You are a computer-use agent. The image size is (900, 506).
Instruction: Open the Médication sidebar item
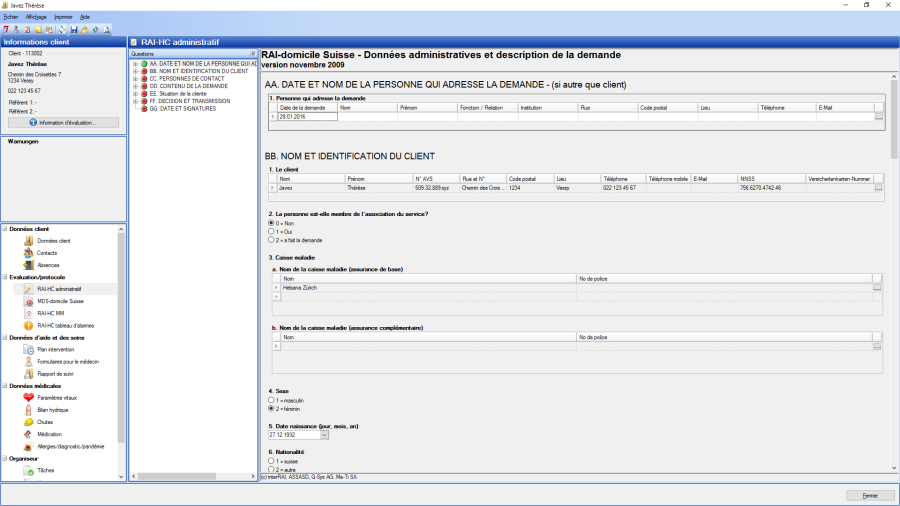[49, 434]
